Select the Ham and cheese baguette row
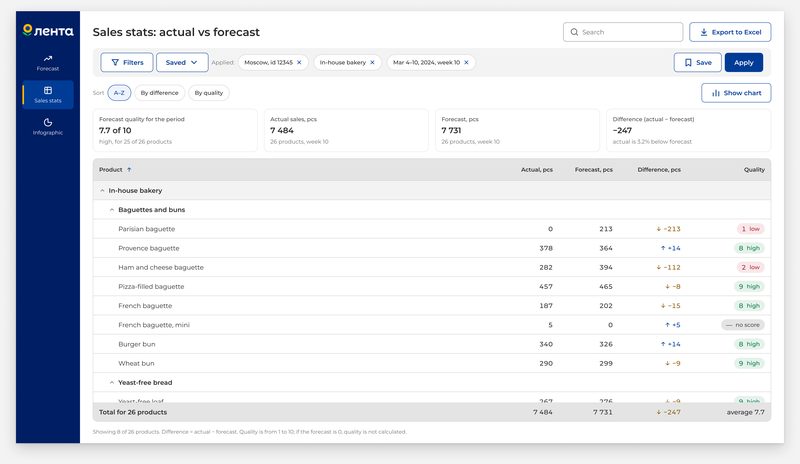 click(432, 267)
